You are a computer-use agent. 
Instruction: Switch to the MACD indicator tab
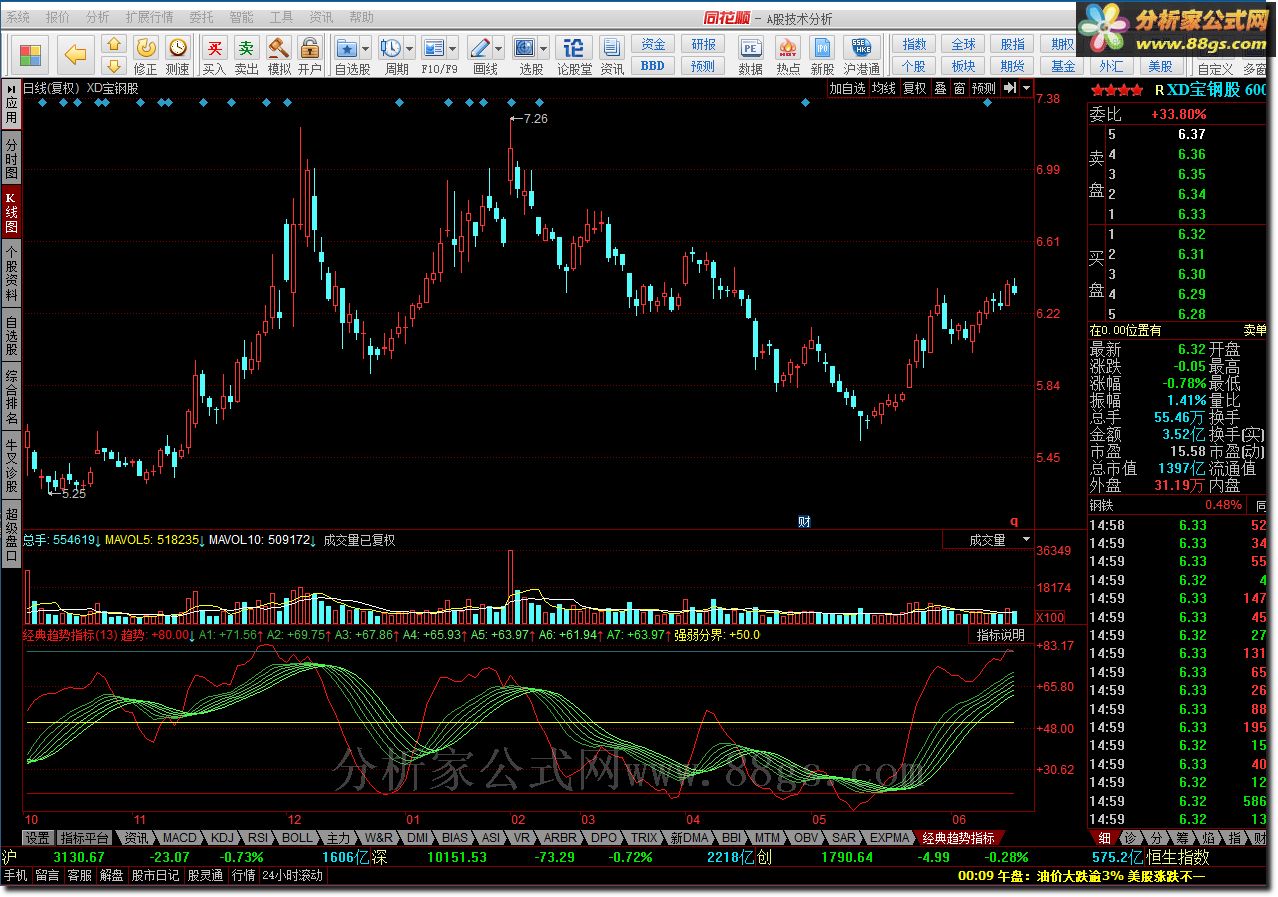click(180, 838)
